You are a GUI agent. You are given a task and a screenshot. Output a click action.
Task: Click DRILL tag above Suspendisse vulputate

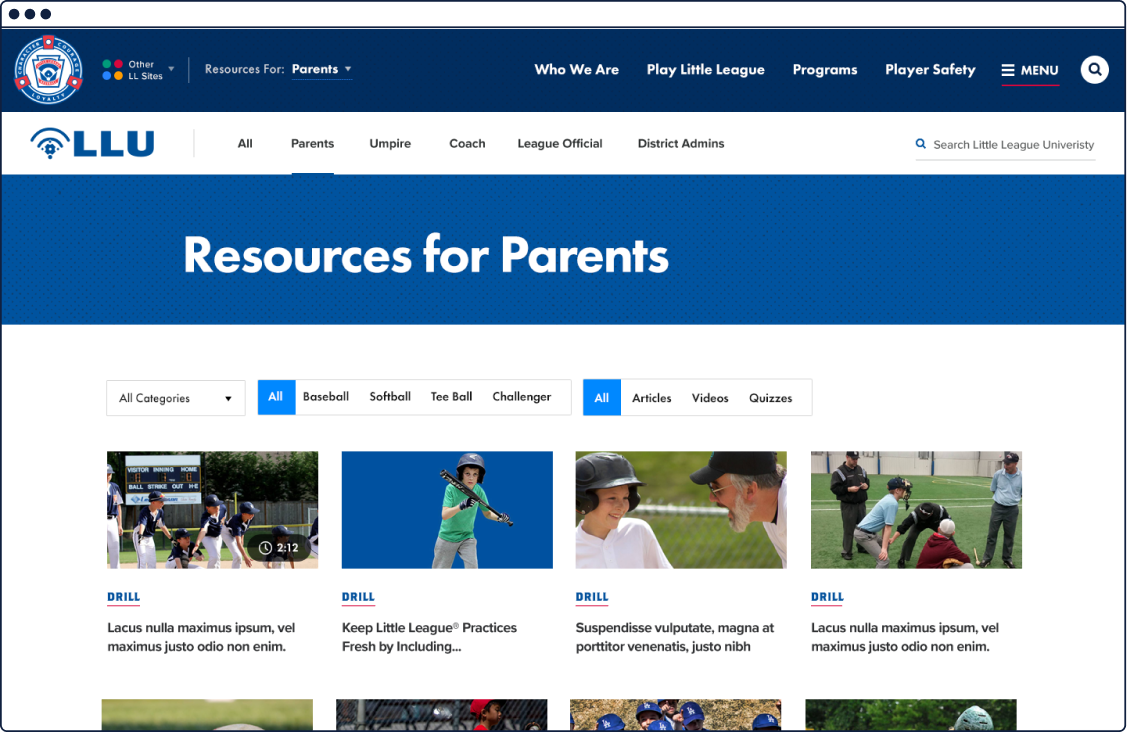(592, 597)
